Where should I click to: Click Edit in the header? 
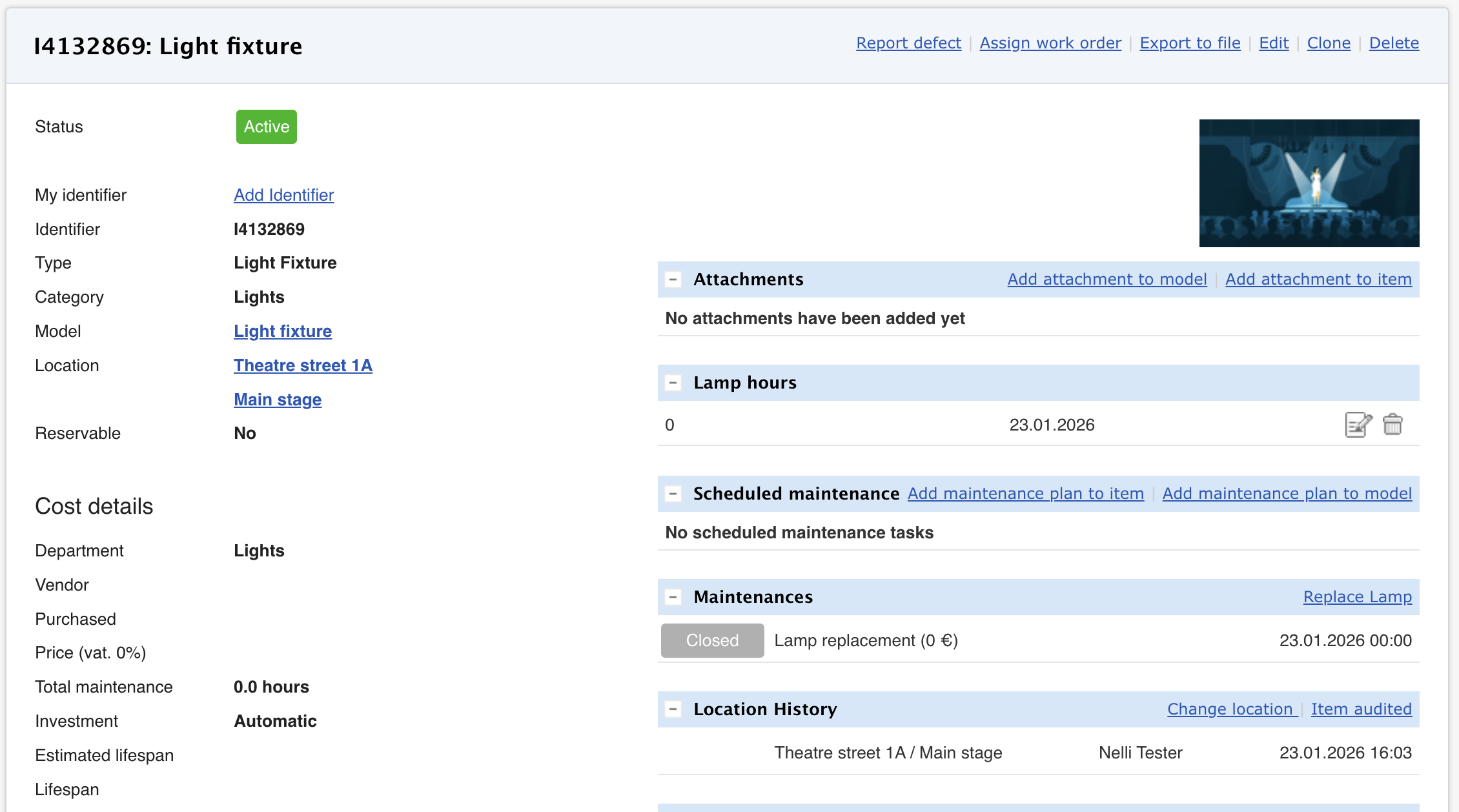tap(1273, 43)
